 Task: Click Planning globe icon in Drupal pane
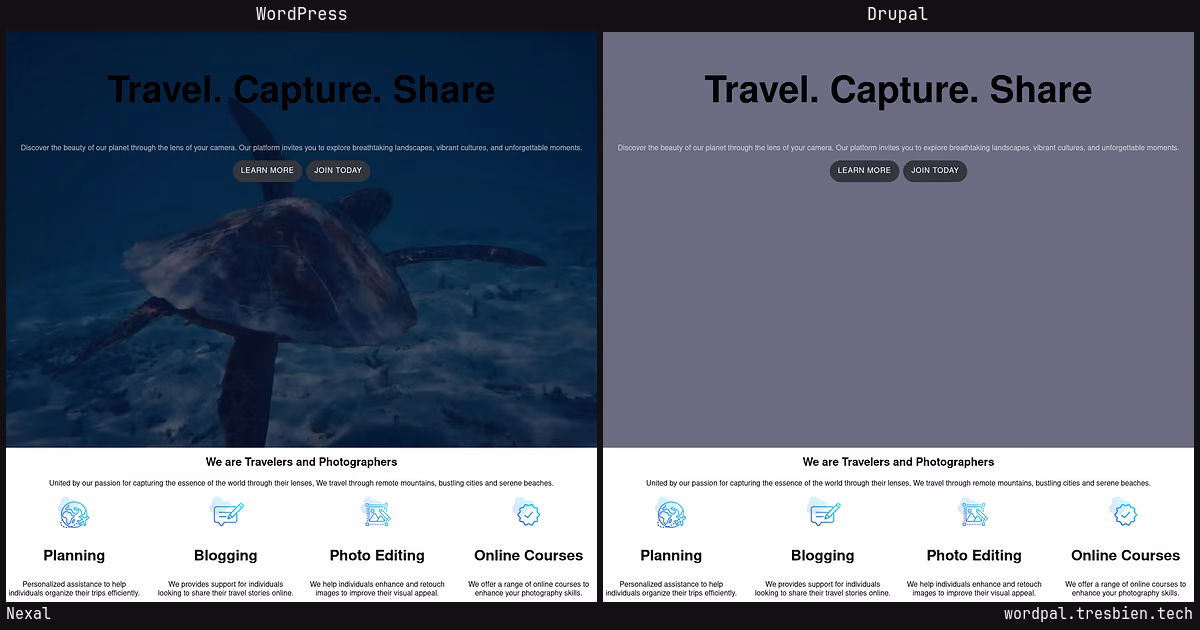pos(671,514)
